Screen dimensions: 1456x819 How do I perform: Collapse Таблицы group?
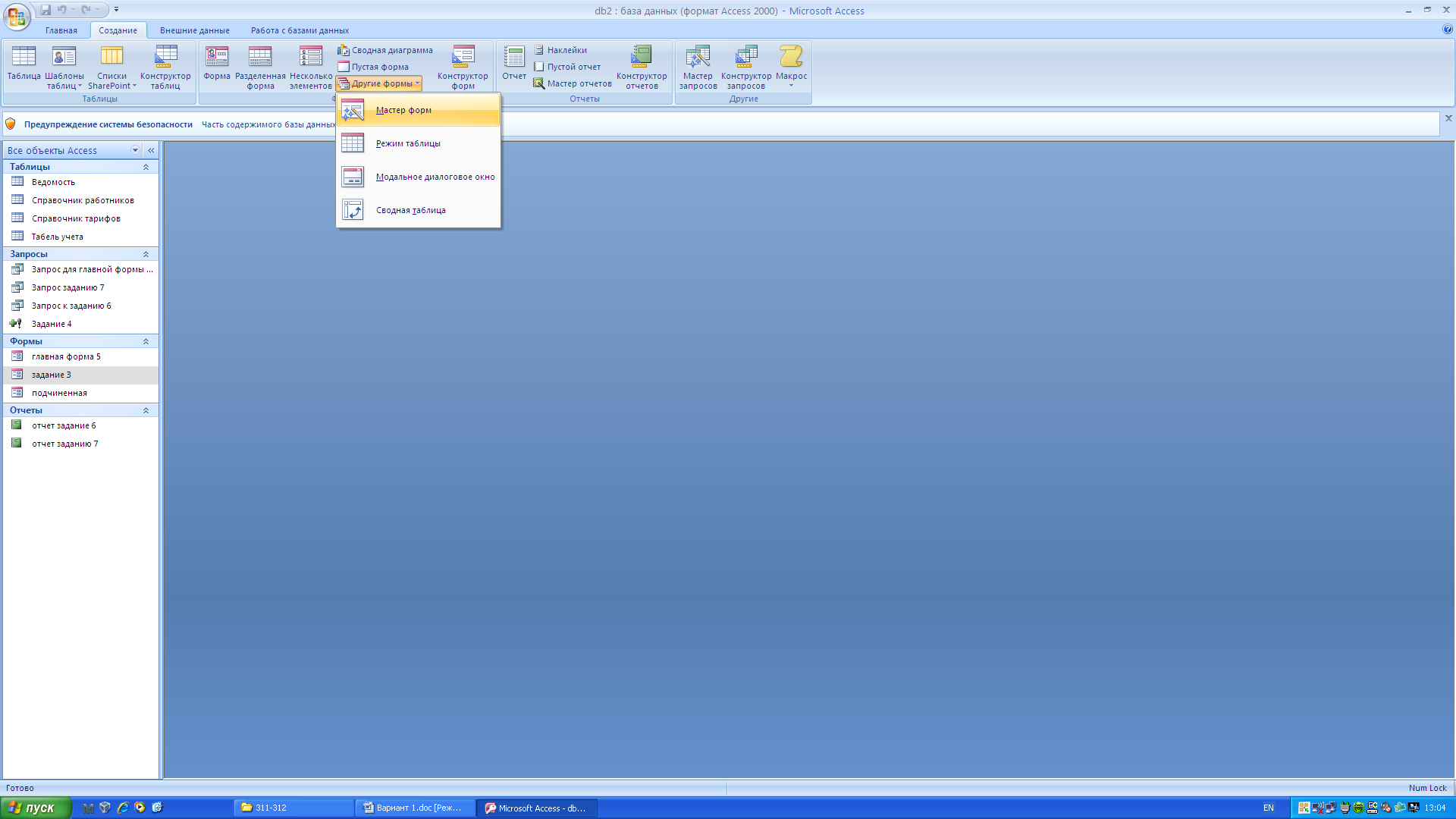click(x=146, y=167)
